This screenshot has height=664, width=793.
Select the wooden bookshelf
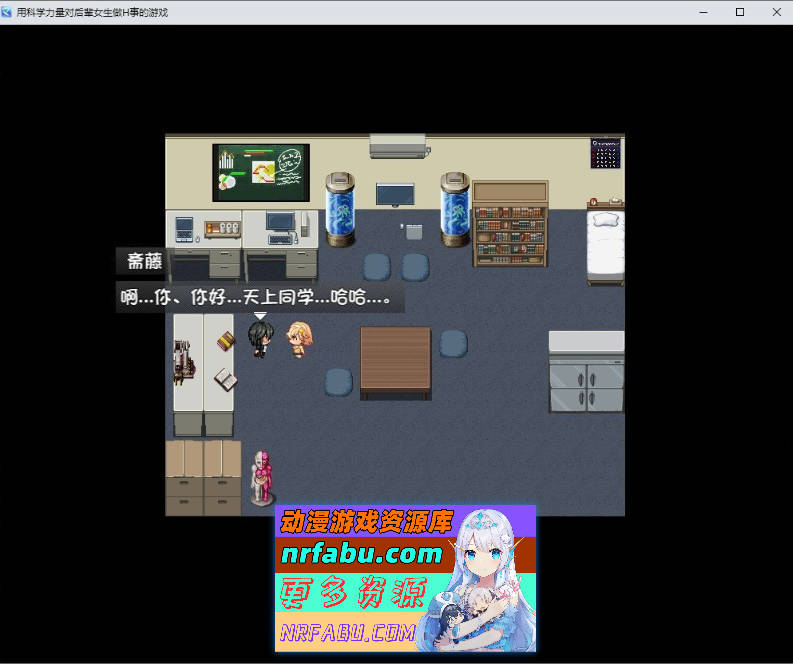point(510,223)
